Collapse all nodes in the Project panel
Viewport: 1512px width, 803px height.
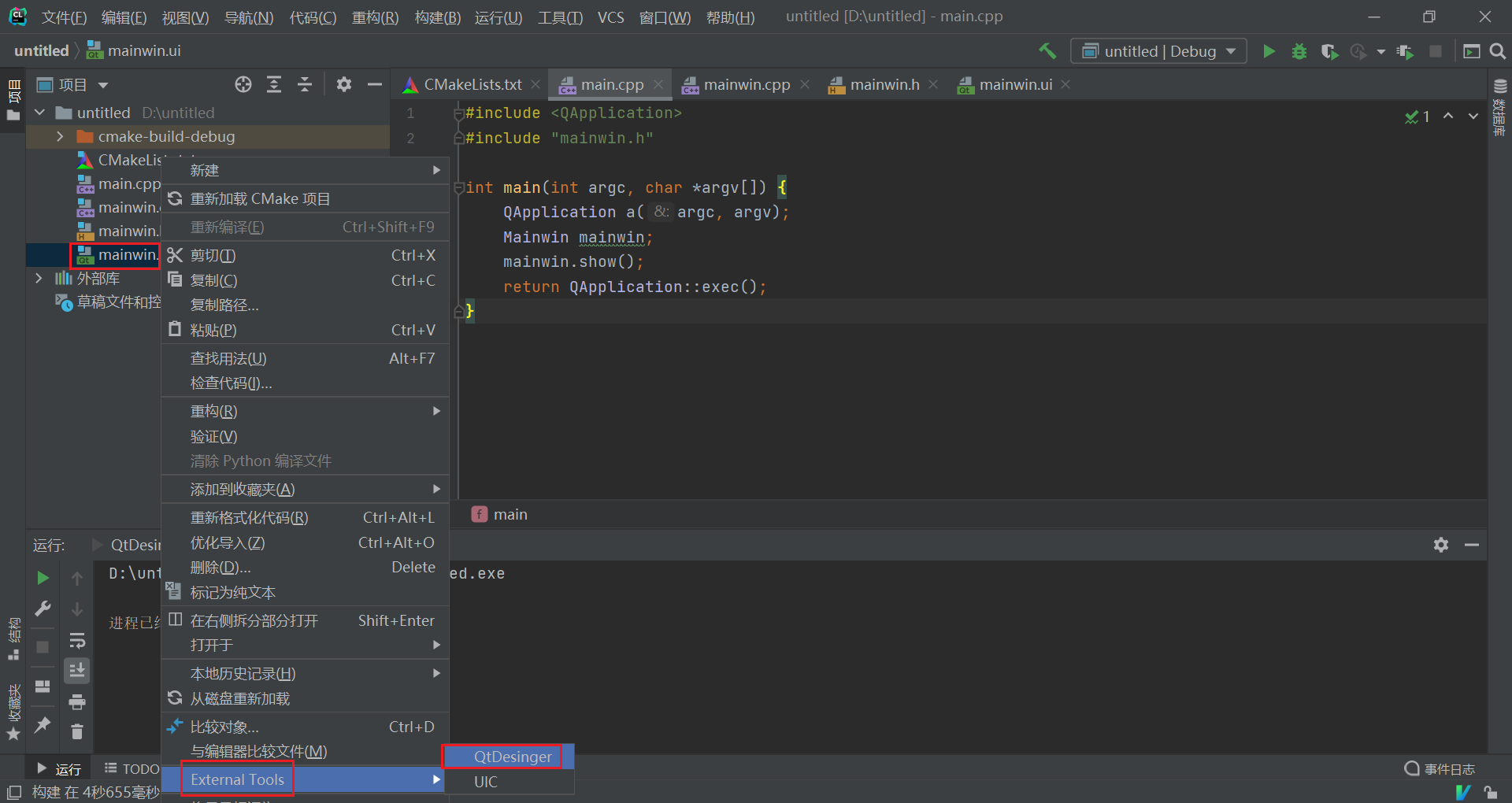(x=305, y=84)
